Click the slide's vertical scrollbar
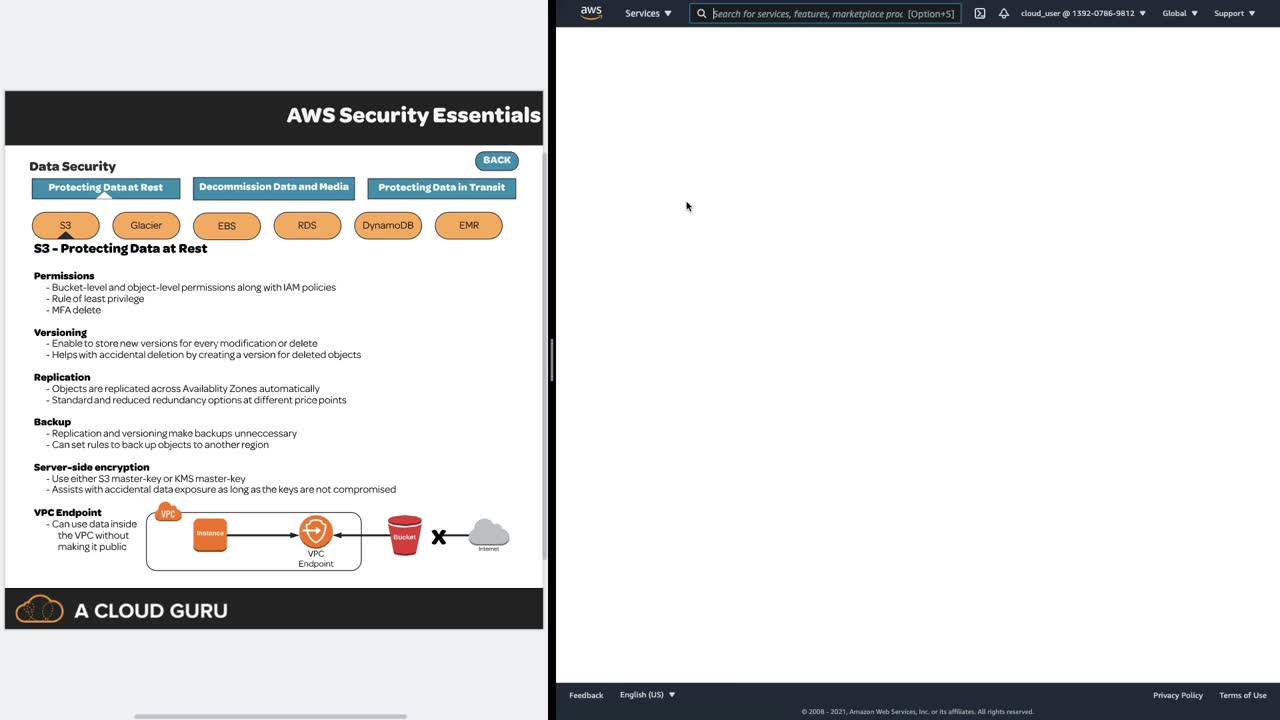The width and height of the screenshot is (1280, 720). click(544, 355)
